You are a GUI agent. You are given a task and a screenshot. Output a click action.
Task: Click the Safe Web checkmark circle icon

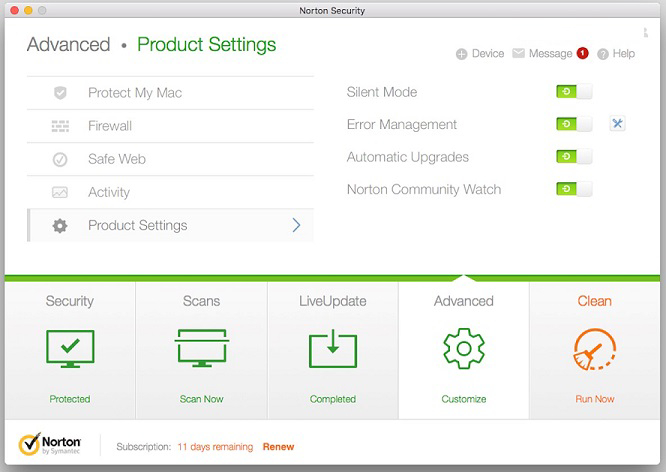(60, 159)
